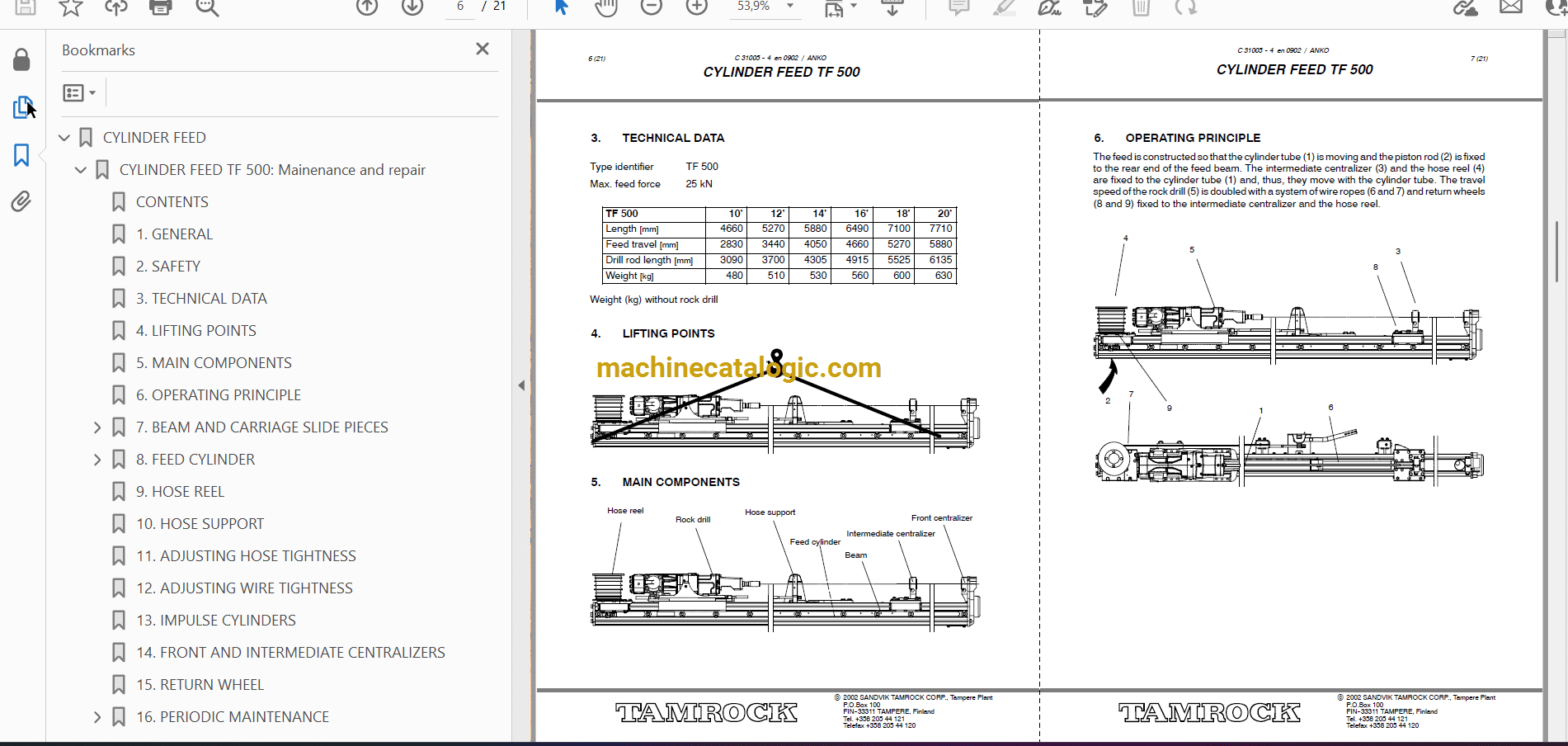Screen dimensions: 1568x746
Task: Click 'Weight (kg) without rock drill' note
Action: click(x=653, y=300)
